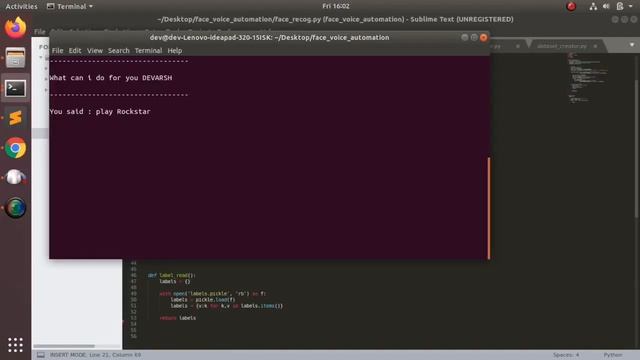Screen dimensions: 640x360
Task: Click the globe icon in the dock
Action: coord(16,208)
